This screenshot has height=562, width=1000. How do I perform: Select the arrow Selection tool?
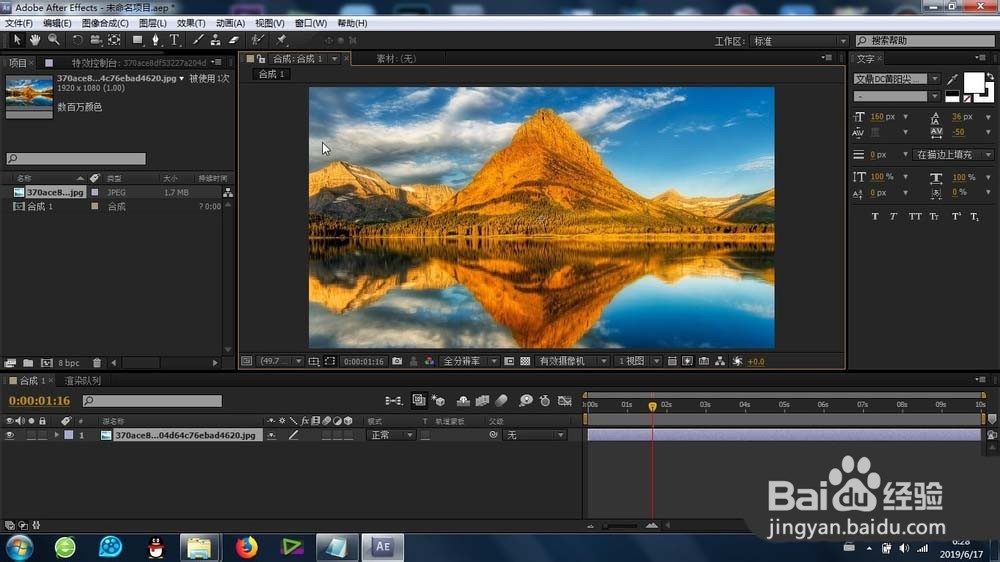(x=17, y=40)
